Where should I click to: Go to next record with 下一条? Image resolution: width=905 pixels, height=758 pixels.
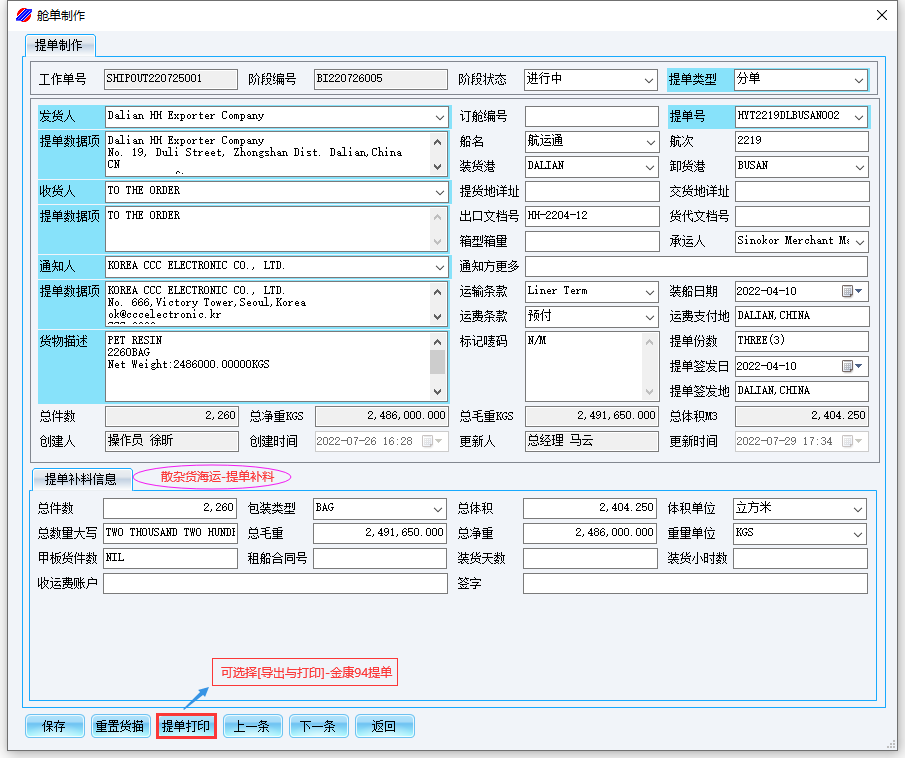click(x=318, y=726)
